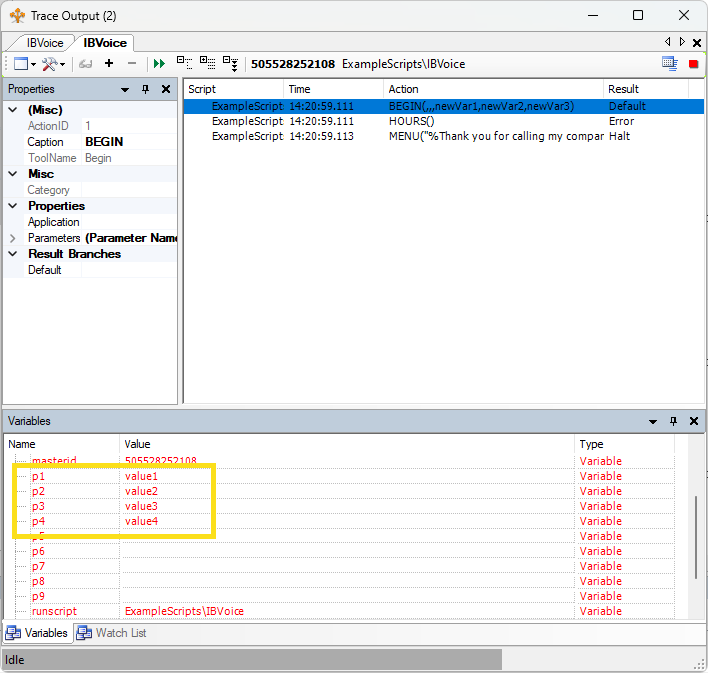Click the minus icon in the toolbar
This screenshot has height=673, width=708.
click(x=131, y=64)
